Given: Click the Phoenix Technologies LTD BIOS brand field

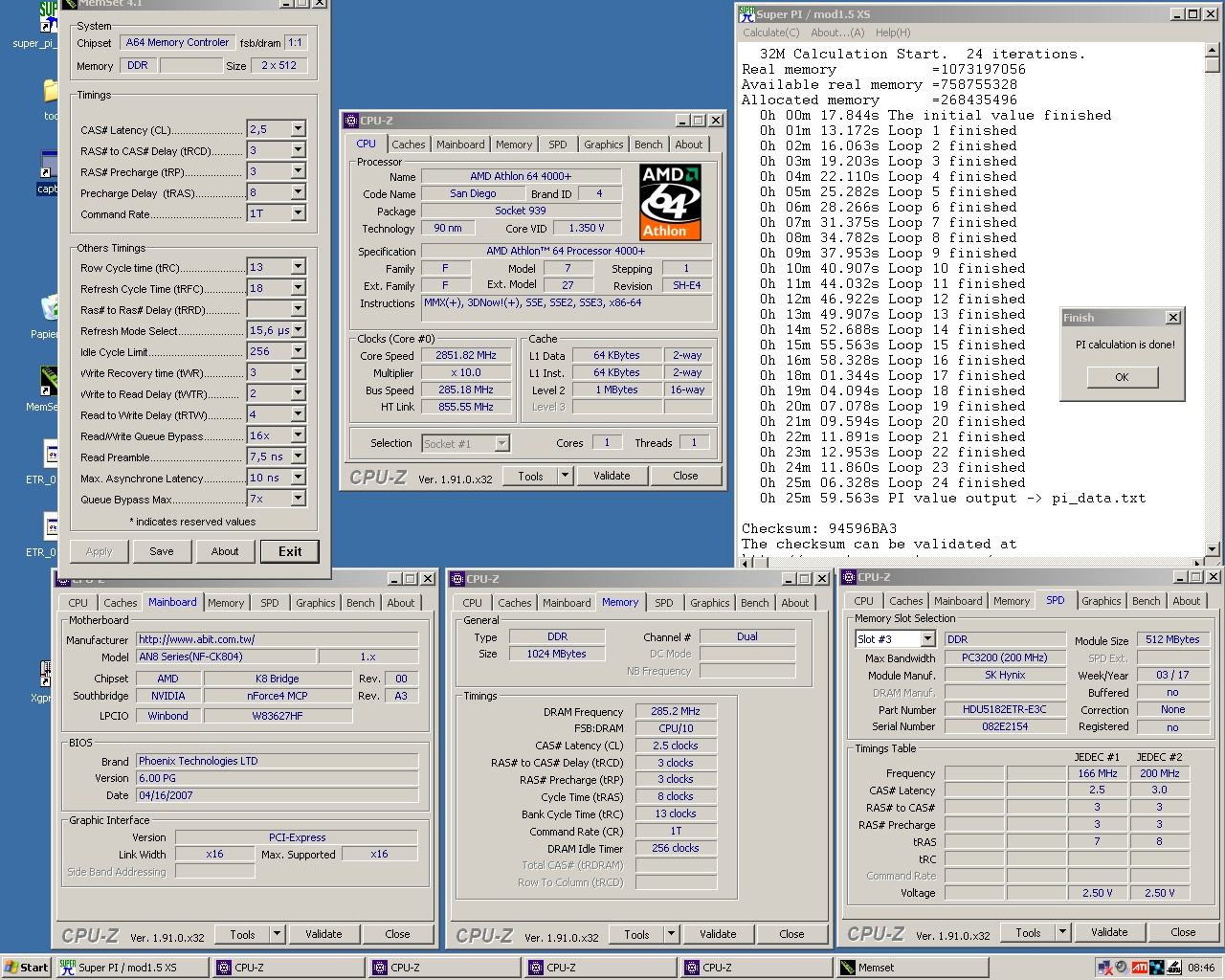Looking at the screenshot, I should pos(277,761).
